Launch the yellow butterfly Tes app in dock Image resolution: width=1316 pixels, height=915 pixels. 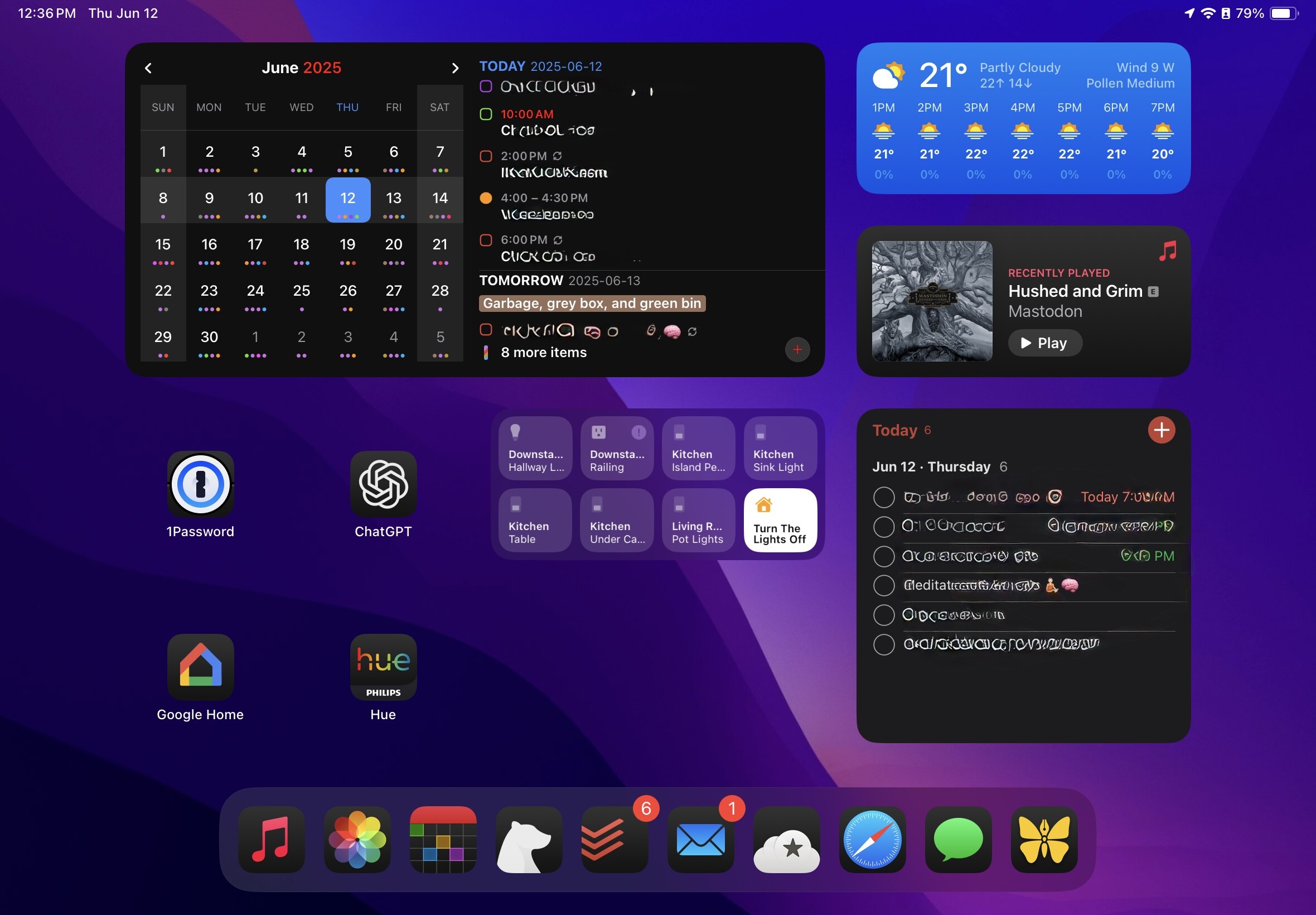click(x=1044, y=839)
